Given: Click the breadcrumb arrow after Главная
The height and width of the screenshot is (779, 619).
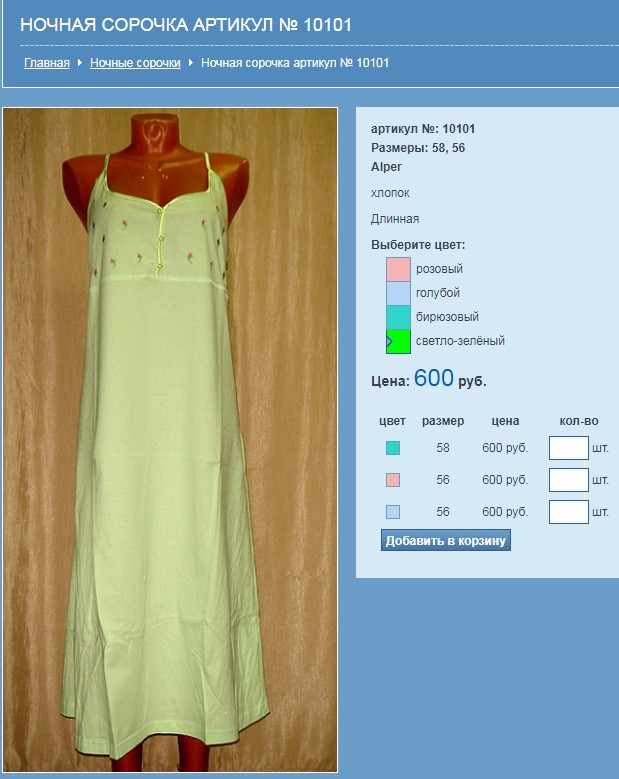Looking at the screenshot, I should [79, 63].
